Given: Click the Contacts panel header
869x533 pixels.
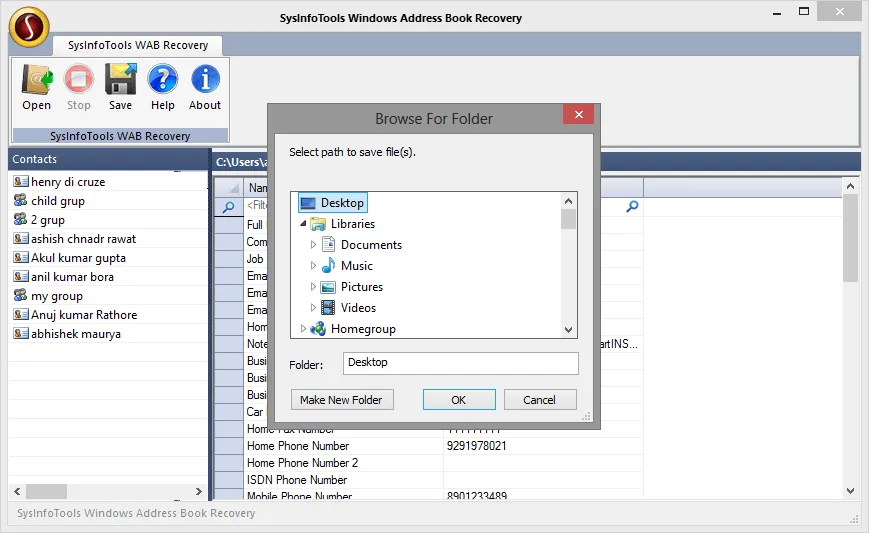Looking at the screenshot, I should [x=109, y=159].
